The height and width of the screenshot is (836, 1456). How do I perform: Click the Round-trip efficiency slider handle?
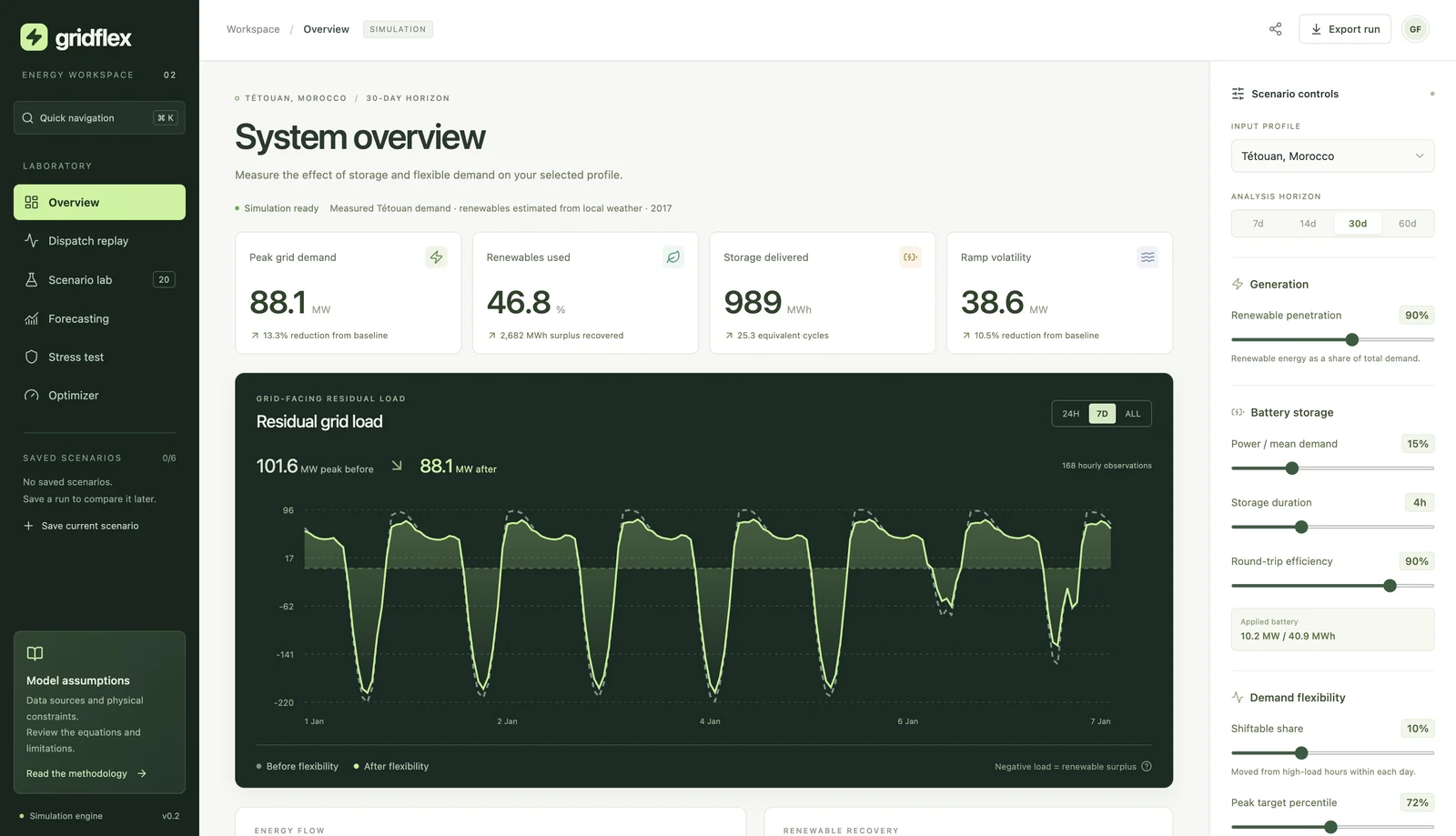click(x=1390, y=586)
